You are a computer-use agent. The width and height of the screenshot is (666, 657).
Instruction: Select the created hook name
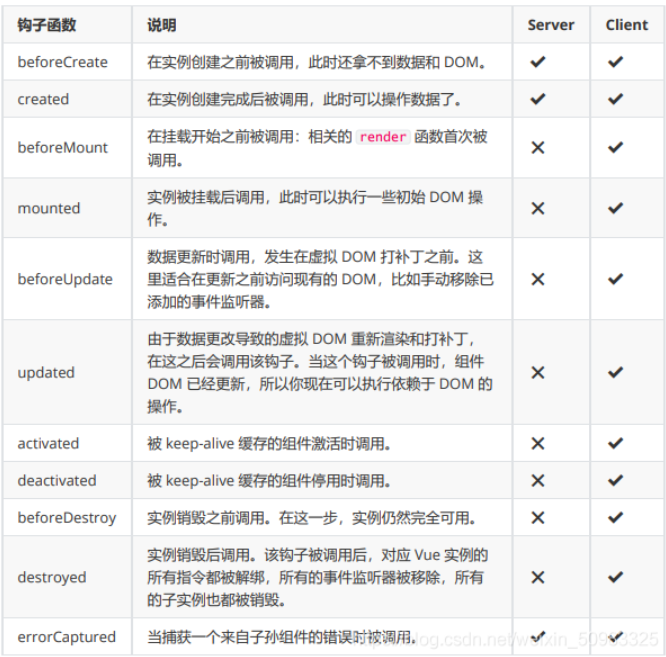(x=43, y=99)
